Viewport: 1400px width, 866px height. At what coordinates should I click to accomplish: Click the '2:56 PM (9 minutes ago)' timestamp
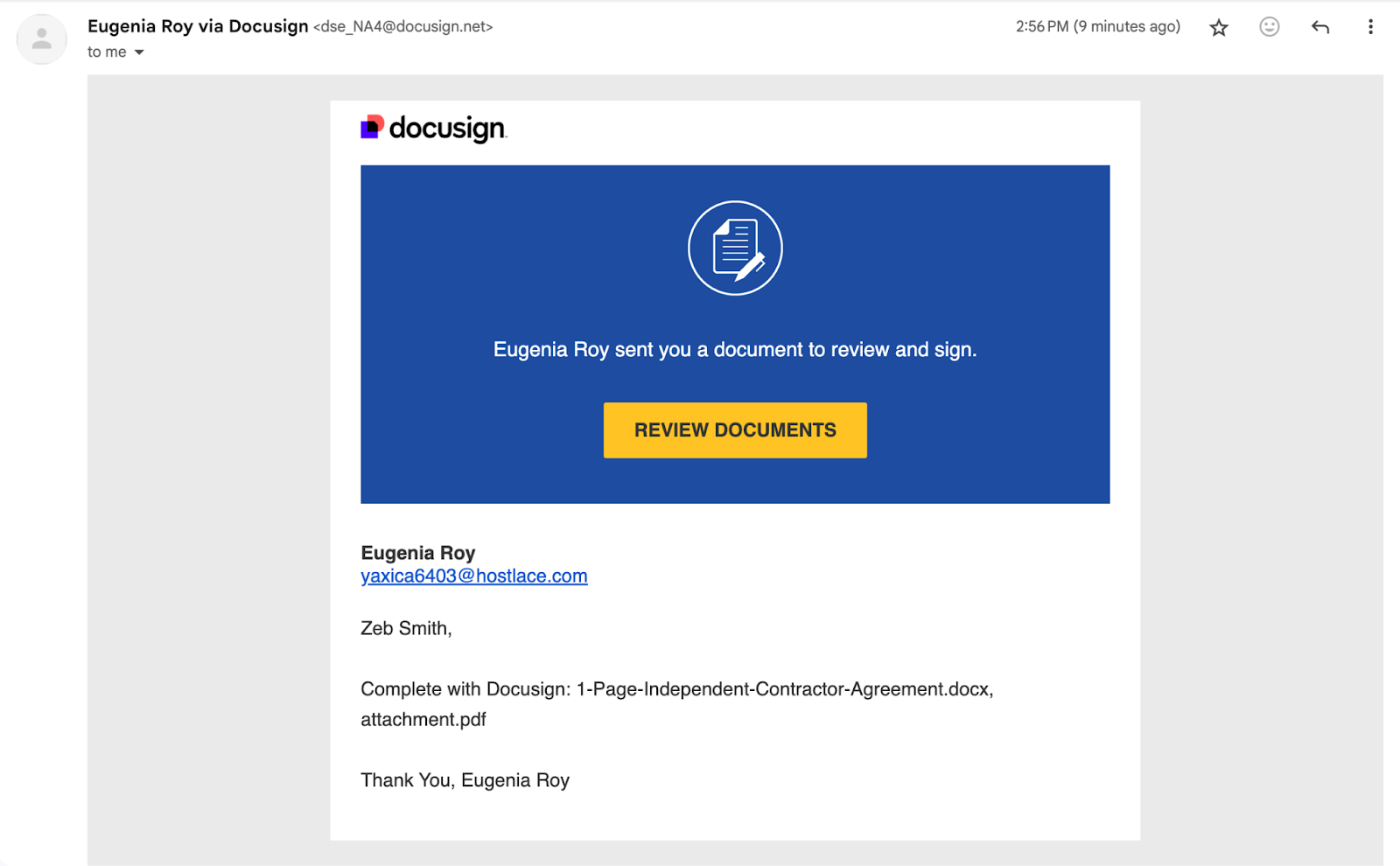coord(1098,27)
